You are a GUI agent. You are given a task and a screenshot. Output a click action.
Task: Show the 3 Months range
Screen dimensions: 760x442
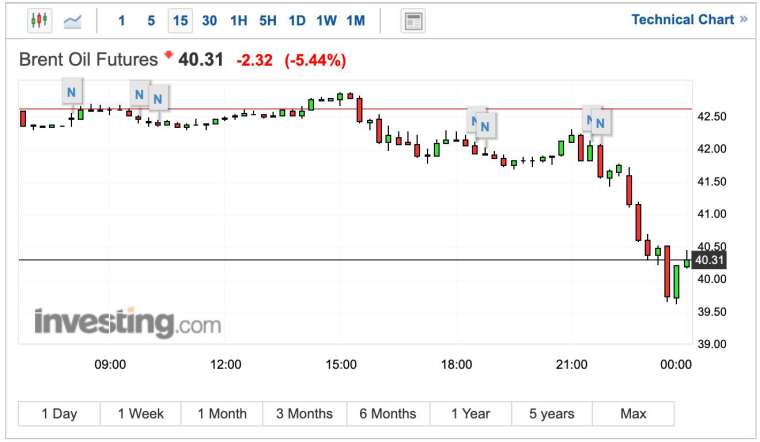pyautogui.click(x=304, y=414)
